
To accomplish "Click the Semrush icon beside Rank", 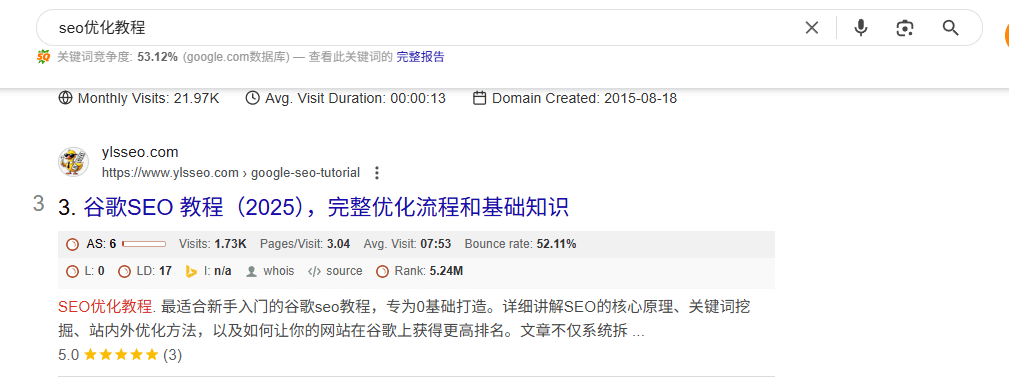I will [382, 271].
